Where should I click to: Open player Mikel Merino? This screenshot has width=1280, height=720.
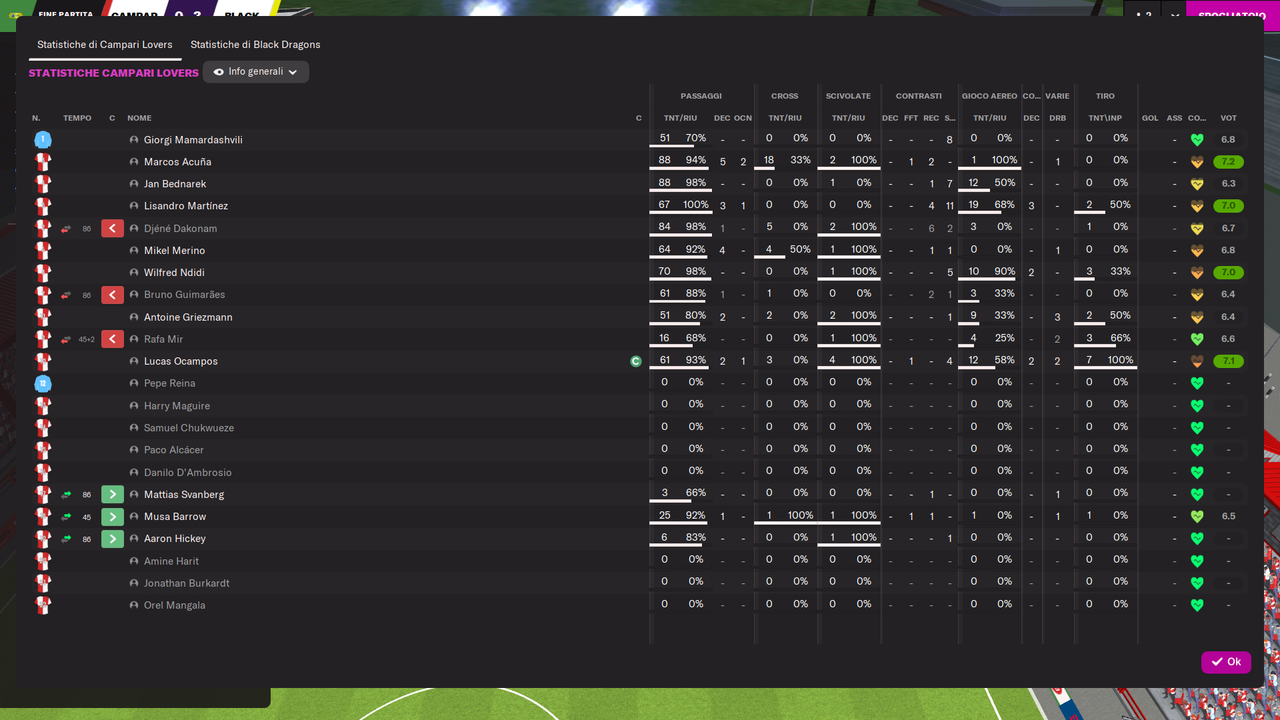(174, 251)
